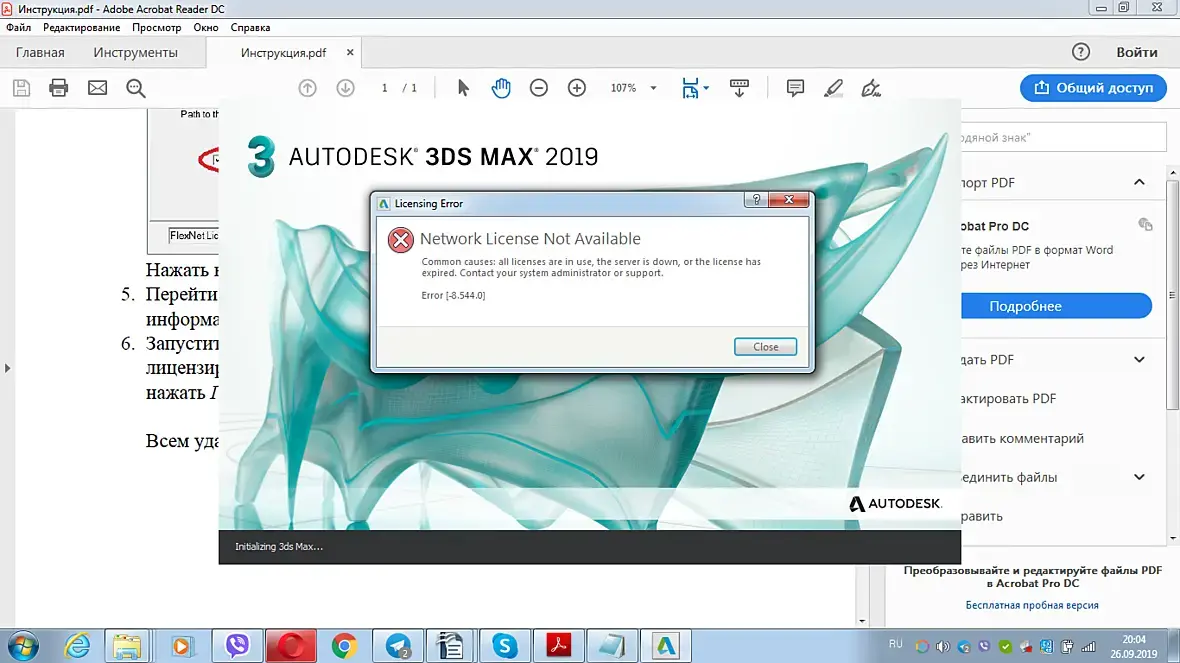Select the Highlight text pen tool
Screen dimensions: 1180x663
(833, 88)
